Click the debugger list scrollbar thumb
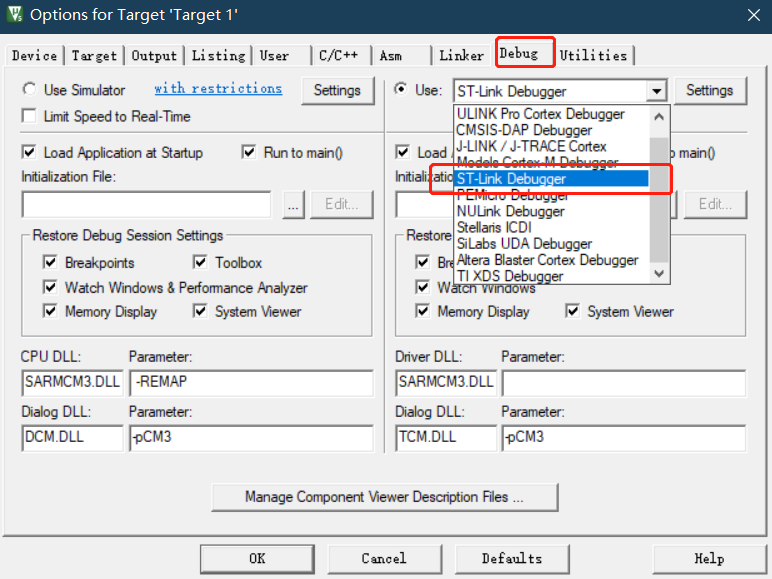Viewport: 772px width, 579px height. tap(659, 199)
